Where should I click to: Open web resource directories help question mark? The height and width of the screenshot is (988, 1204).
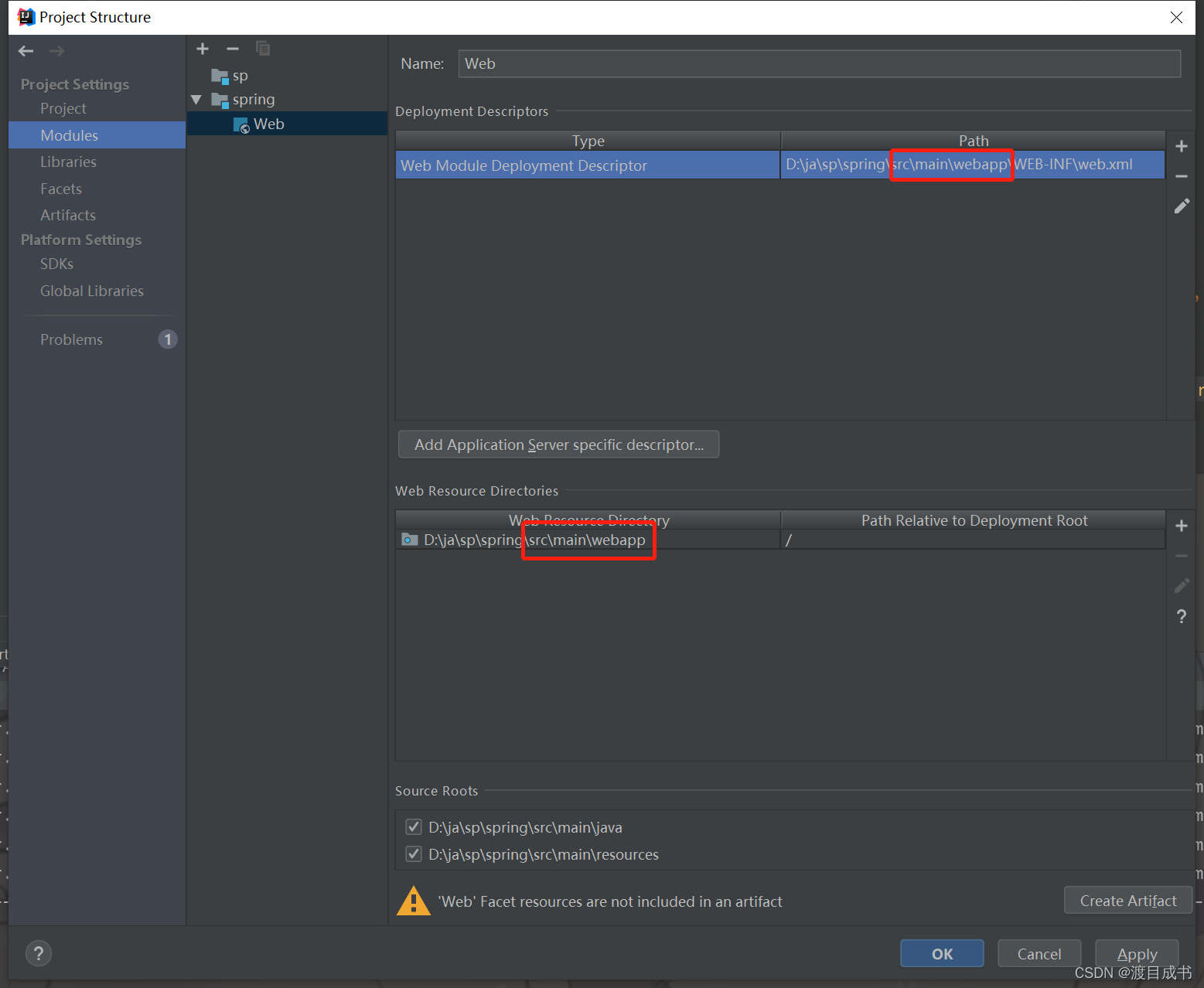coord(1182,616)
